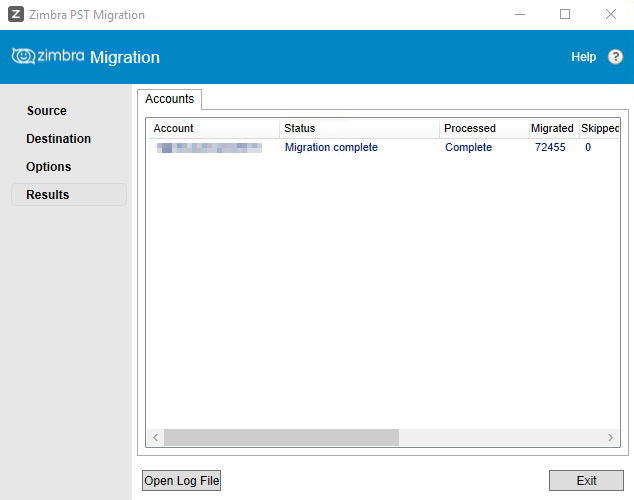Go to the Source step

pyautogui.click(x=46, y=110)
